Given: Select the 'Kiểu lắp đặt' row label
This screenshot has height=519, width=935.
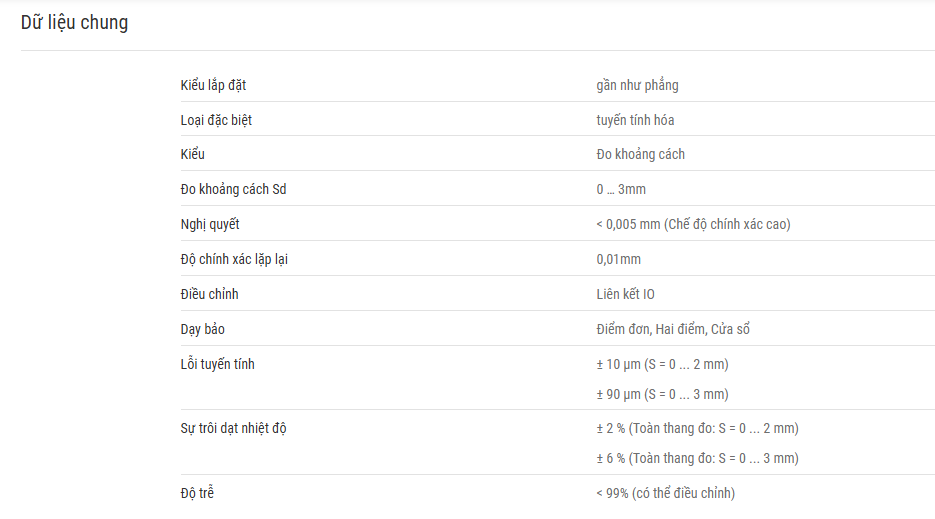Looking at the screenshot, I should [x=213, y=85].
